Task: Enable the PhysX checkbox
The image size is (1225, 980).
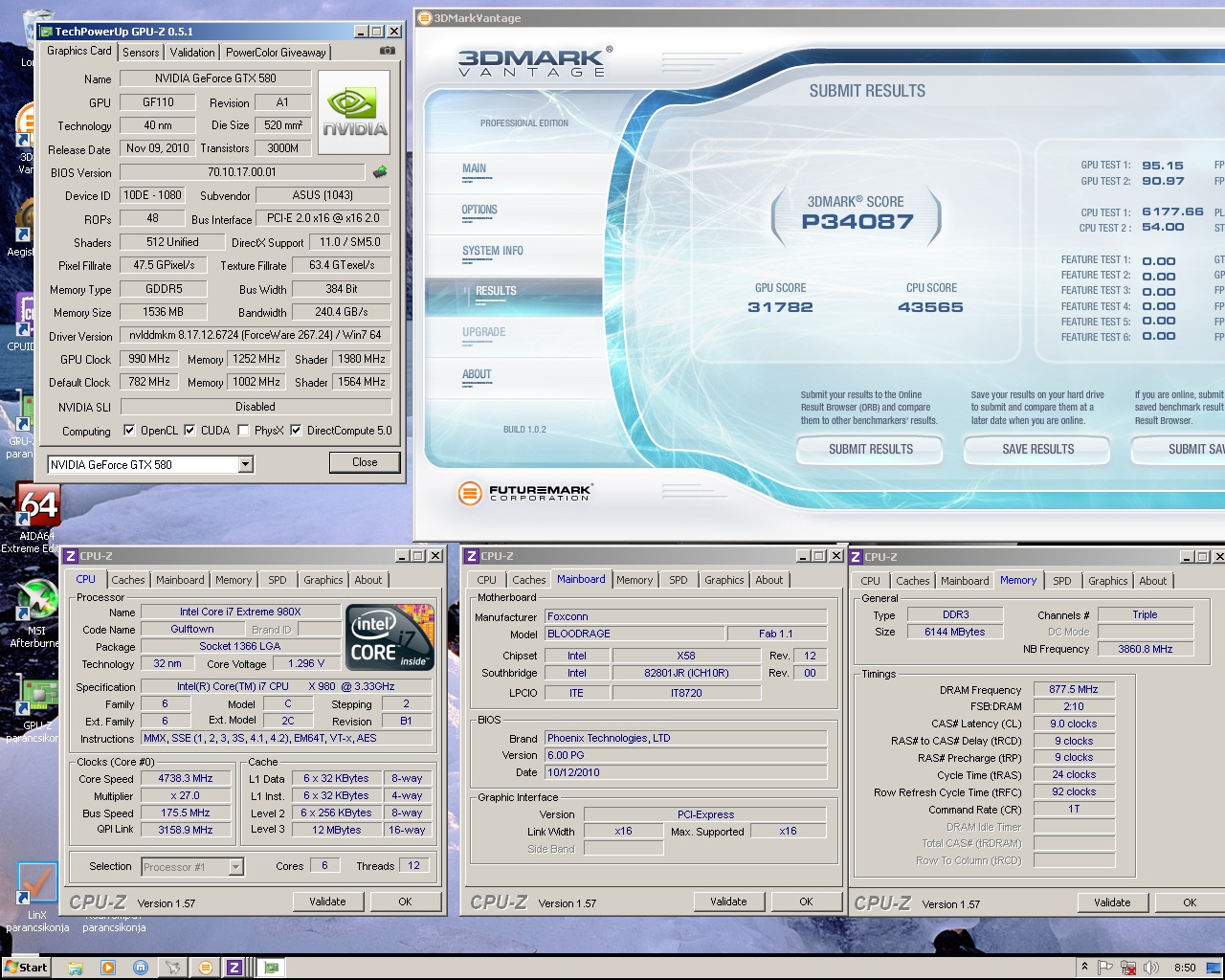Action: tap(244, 431)
